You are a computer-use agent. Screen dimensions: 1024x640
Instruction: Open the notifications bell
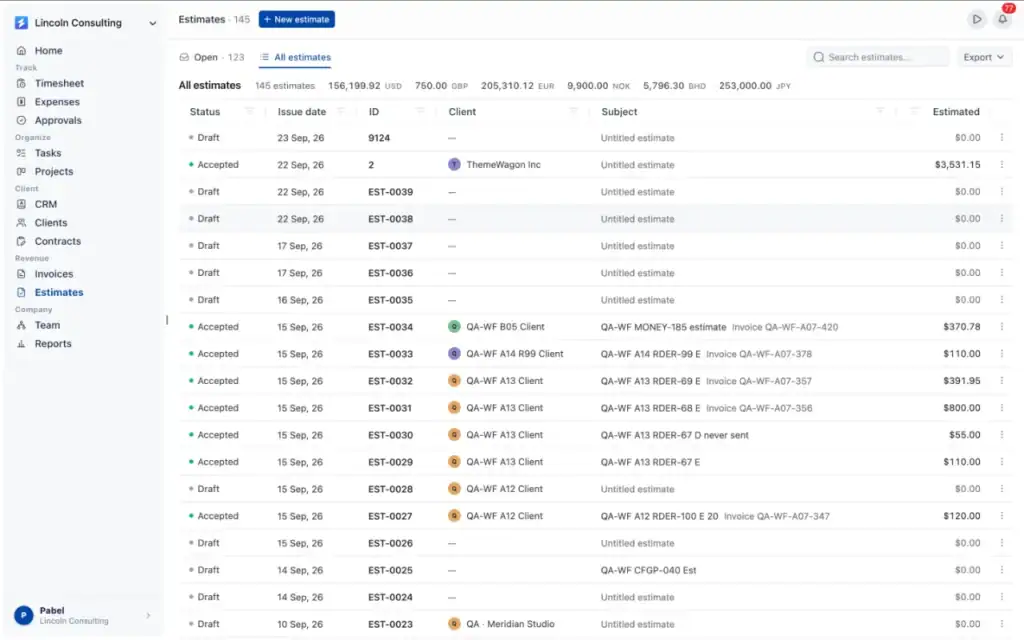1002,20
